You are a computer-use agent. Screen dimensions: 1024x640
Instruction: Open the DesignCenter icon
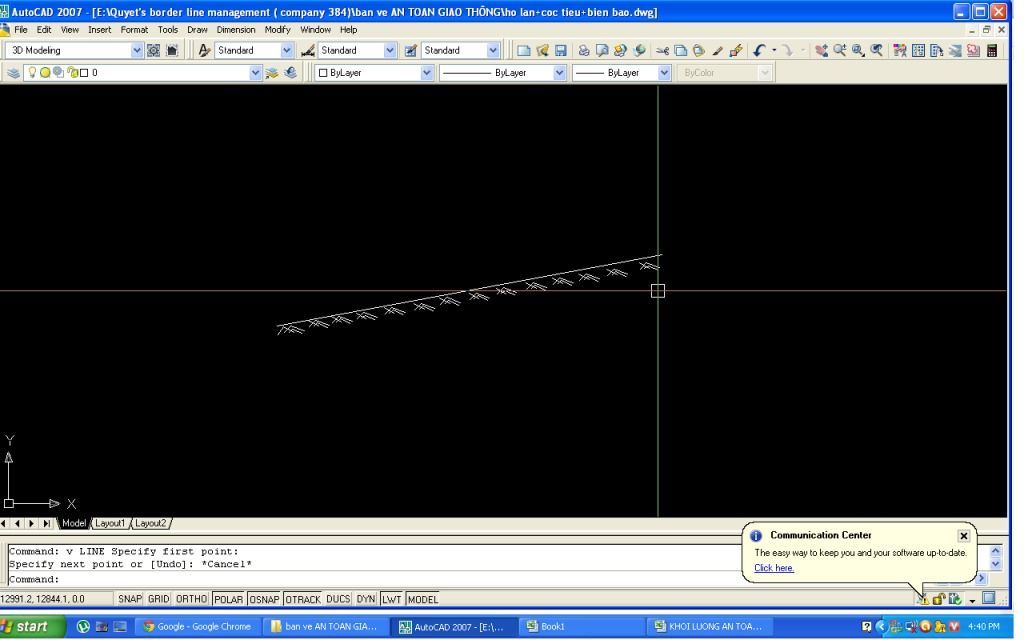click(x=918, y=50)
